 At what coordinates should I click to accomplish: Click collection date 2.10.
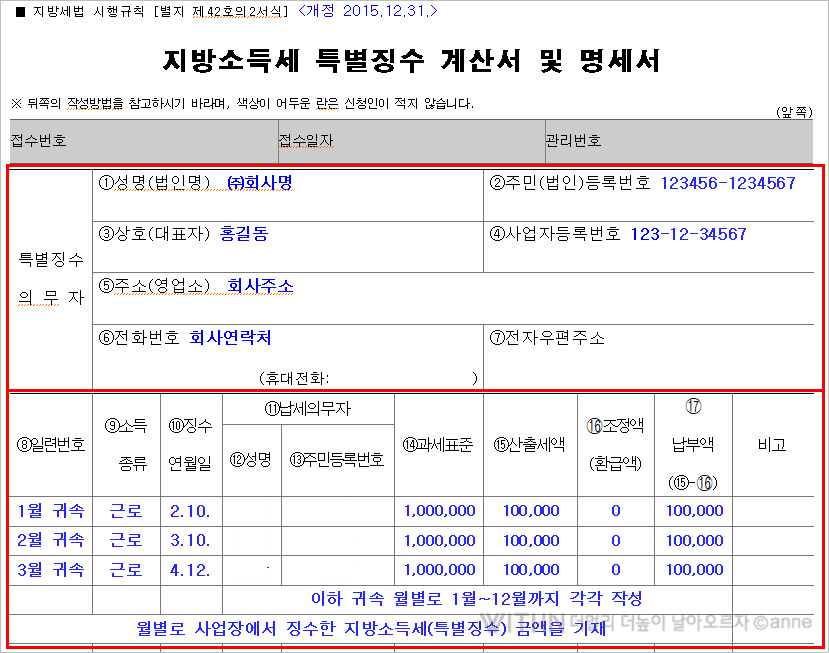click(190, 511)
